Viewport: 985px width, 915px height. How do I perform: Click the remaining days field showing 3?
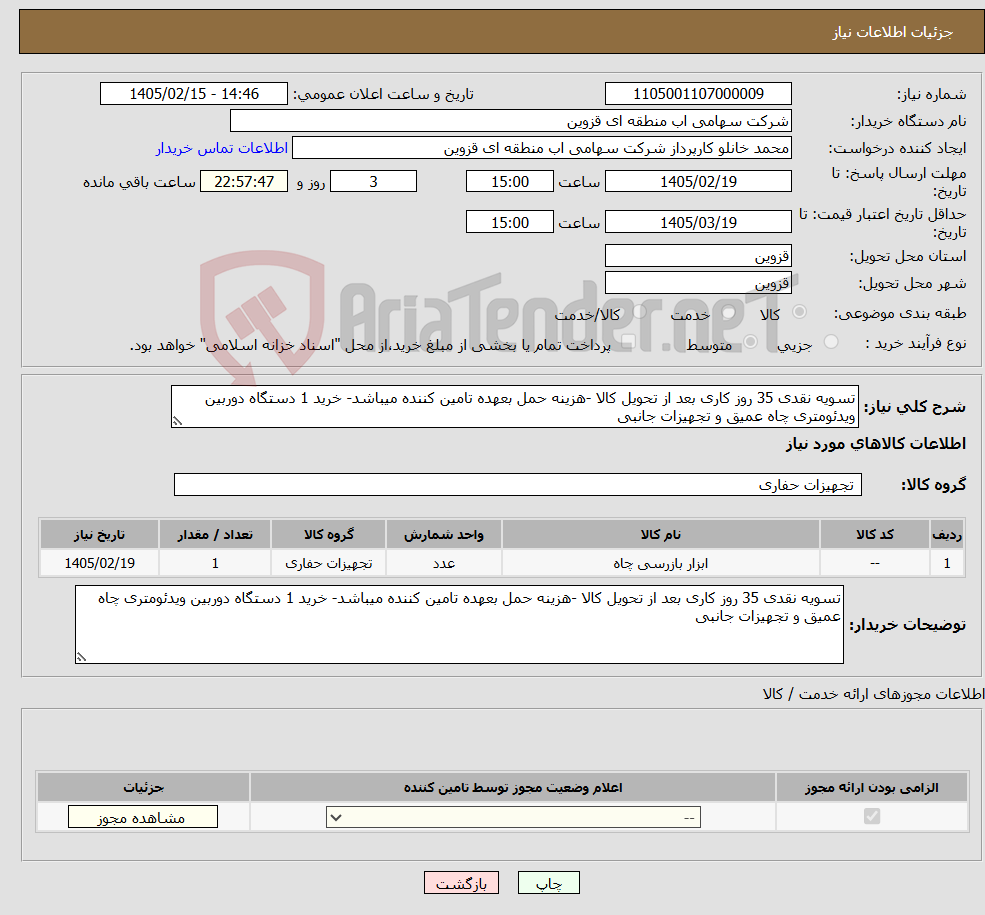coord(373,181)
